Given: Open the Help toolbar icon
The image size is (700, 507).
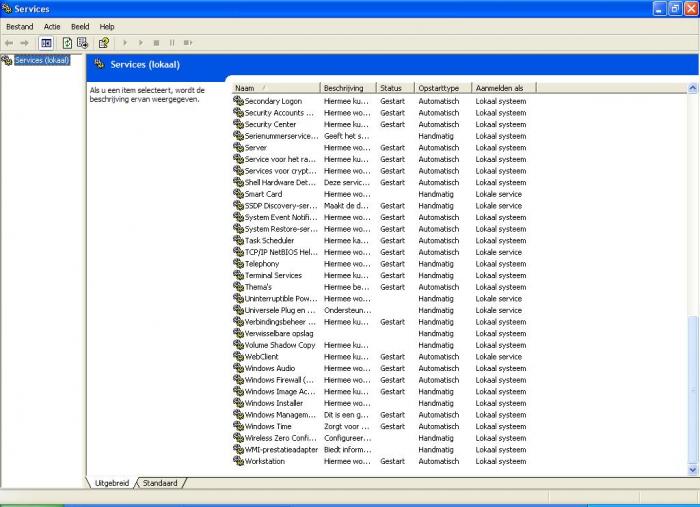Looking at the screenshot, I should click(x=104, y=43).
